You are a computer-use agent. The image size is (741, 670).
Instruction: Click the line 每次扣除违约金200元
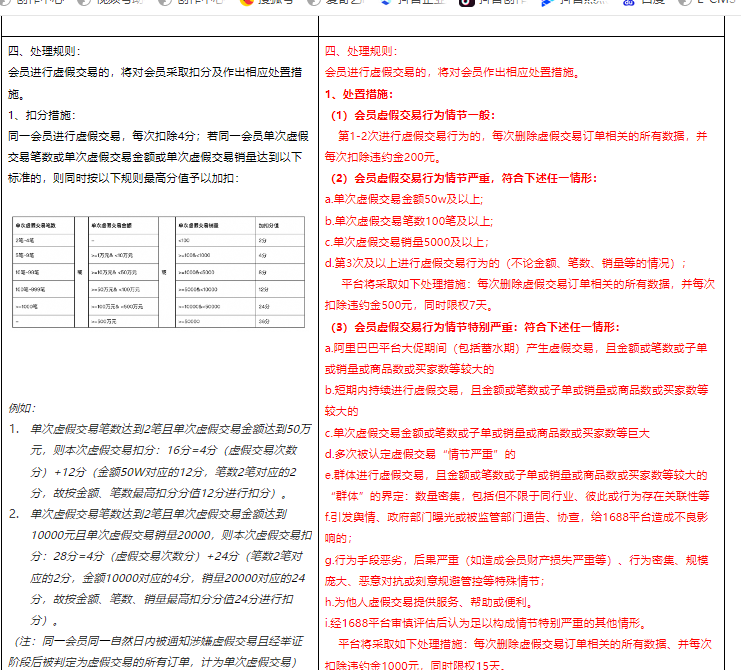click(x=383, y=157)
